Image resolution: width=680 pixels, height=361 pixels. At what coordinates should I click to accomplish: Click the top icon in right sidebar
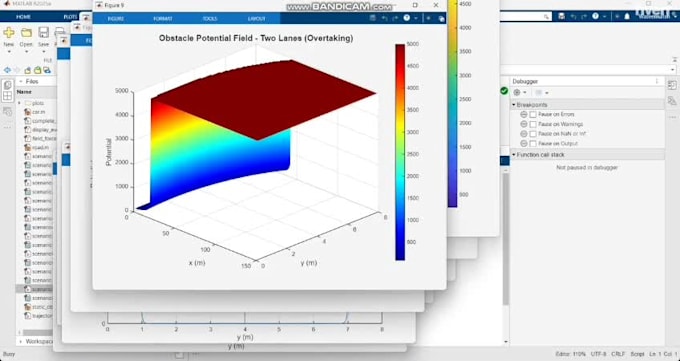[x=672, y=85]
